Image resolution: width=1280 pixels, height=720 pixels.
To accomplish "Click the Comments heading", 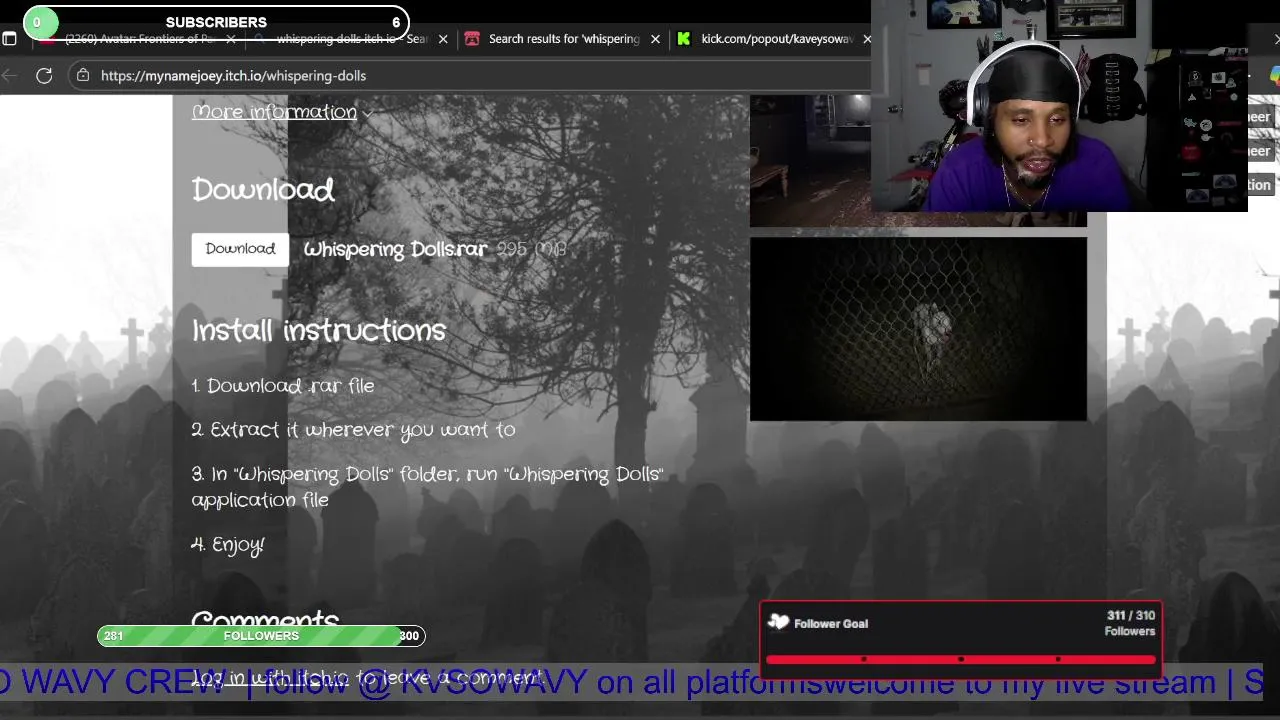I will point(265,620).
